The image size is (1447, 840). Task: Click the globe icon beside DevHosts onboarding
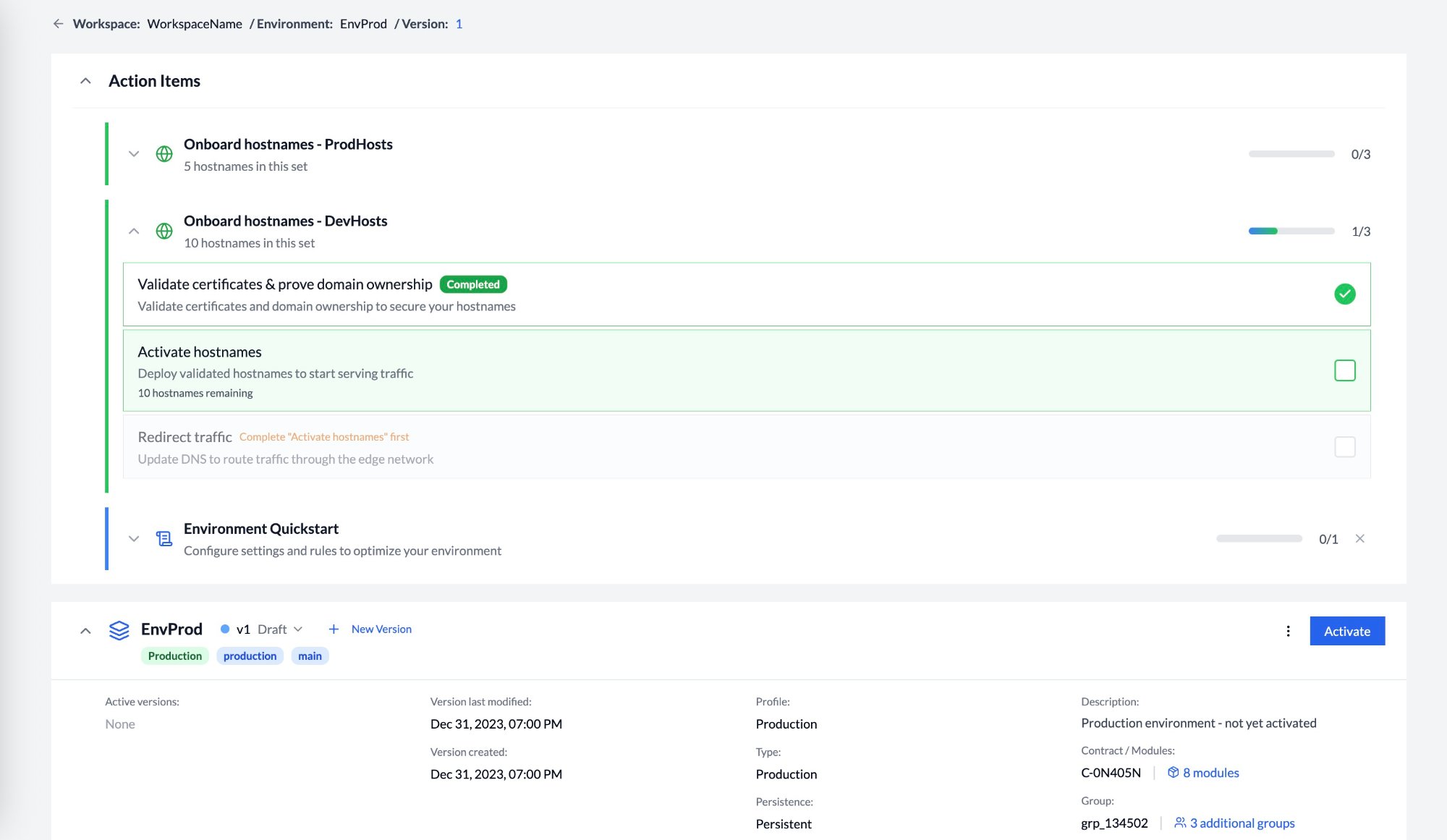164,230
